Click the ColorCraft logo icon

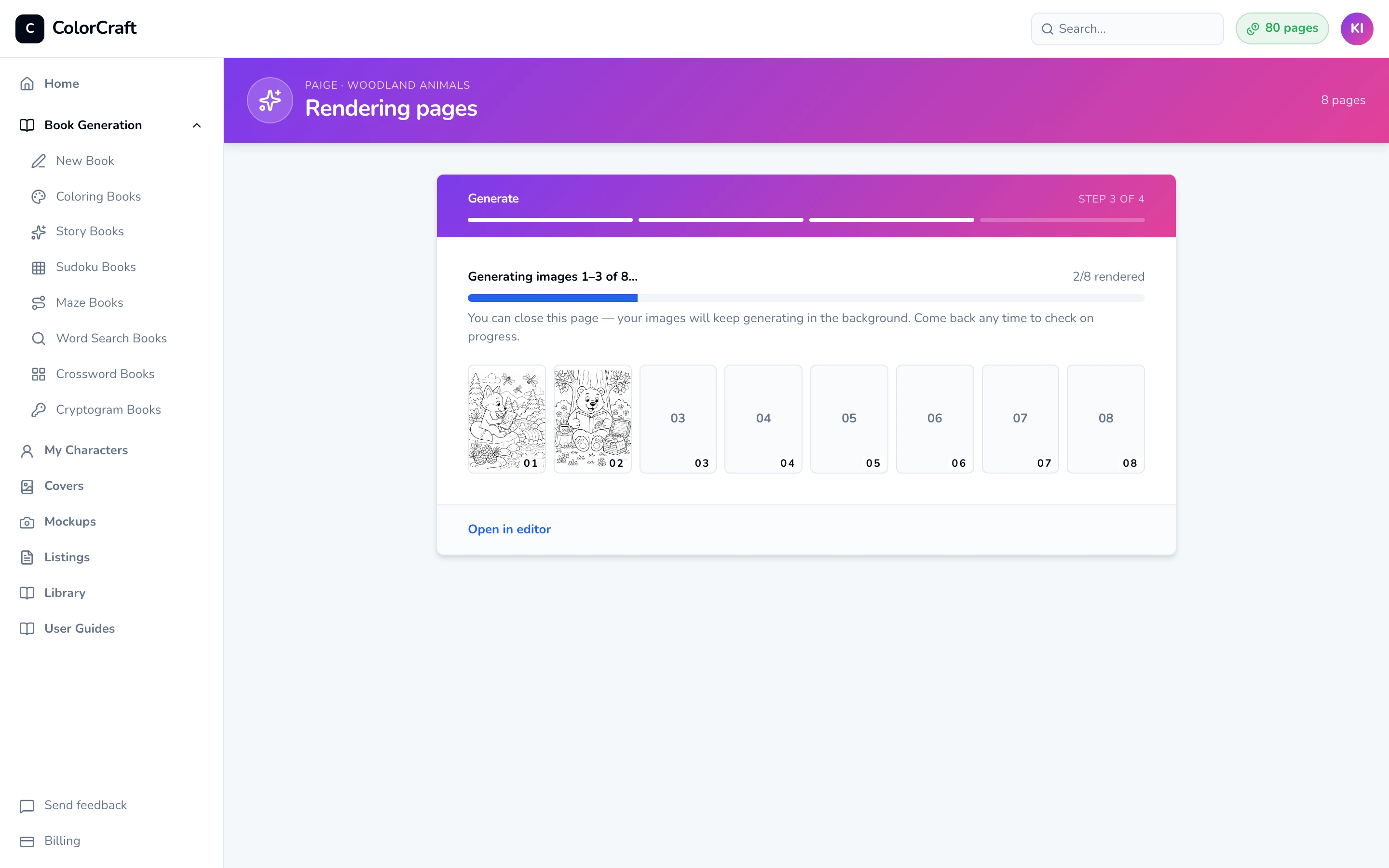tap(30, 29)
